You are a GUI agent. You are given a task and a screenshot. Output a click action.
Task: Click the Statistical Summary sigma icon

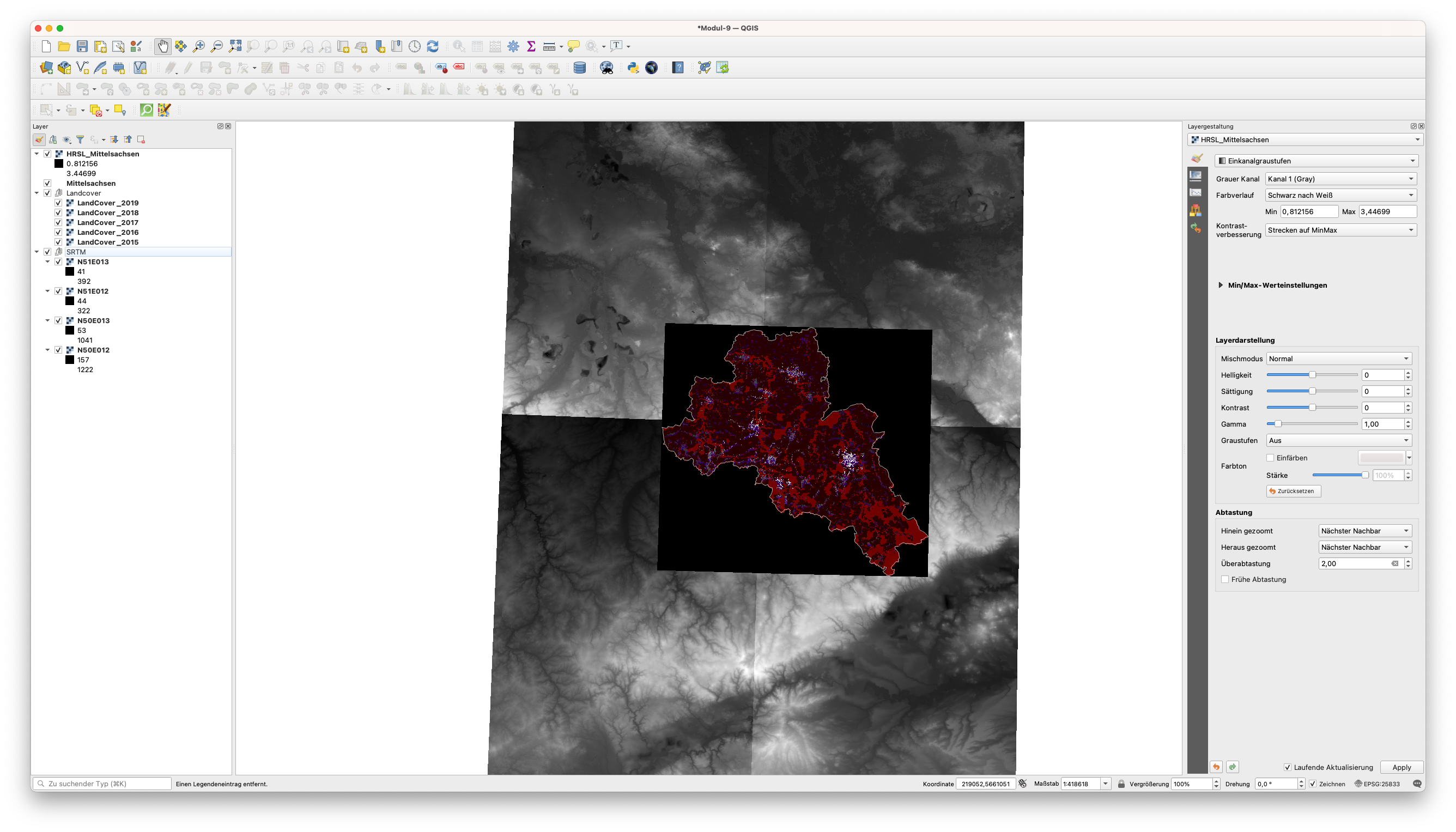(x=531, y=46)
